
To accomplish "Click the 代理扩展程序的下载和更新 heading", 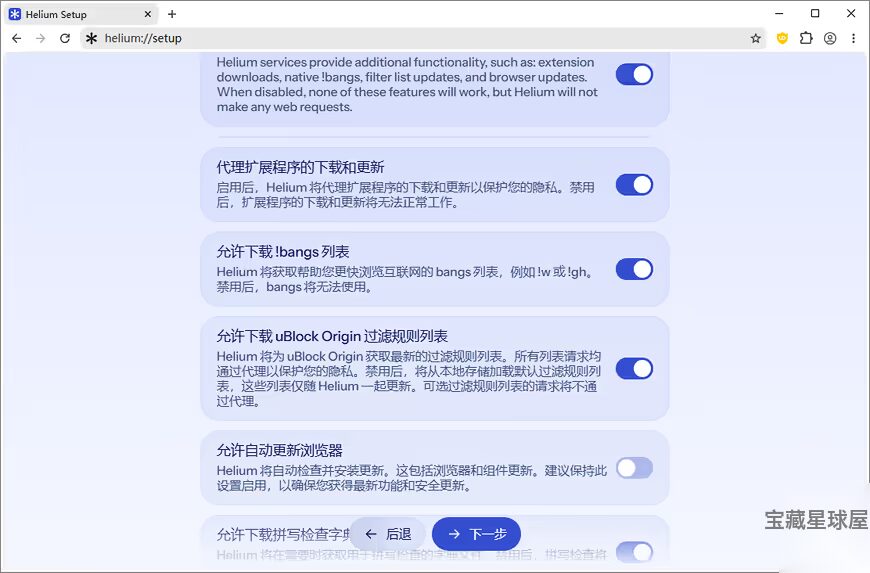I will pos(300,167).
